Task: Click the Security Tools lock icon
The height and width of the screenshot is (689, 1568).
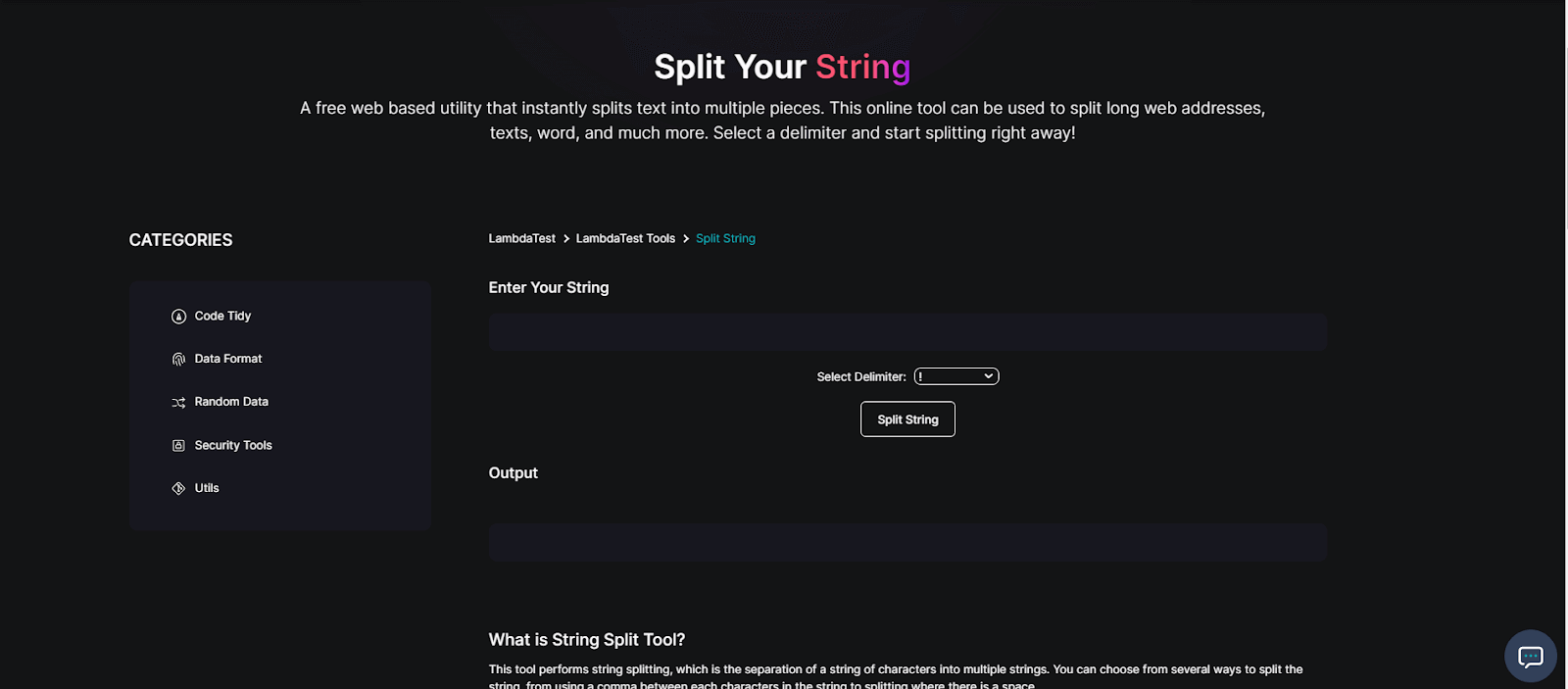Action: (177, 445)
